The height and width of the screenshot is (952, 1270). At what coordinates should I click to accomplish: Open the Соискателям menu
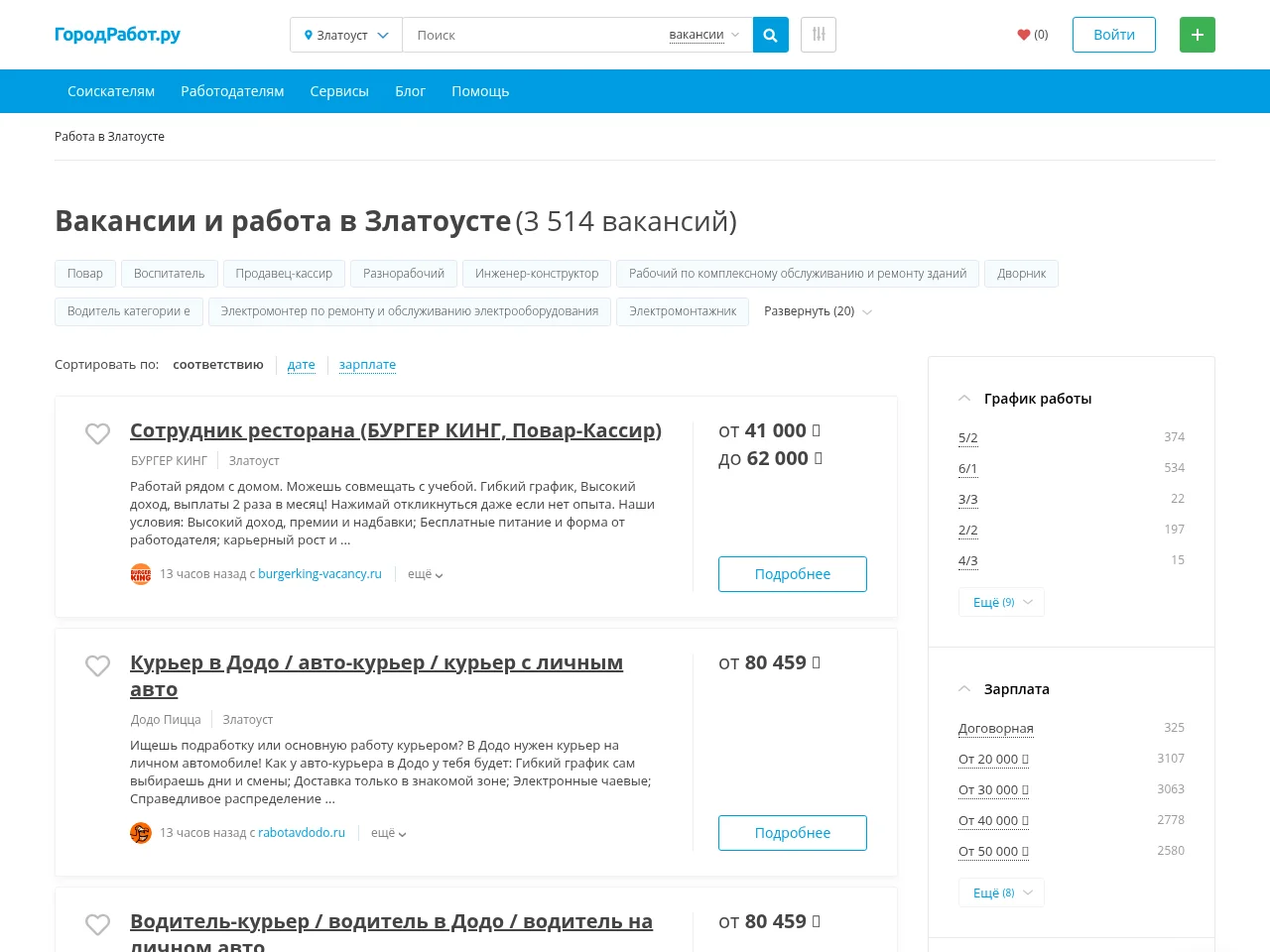(x=111, y=91)
